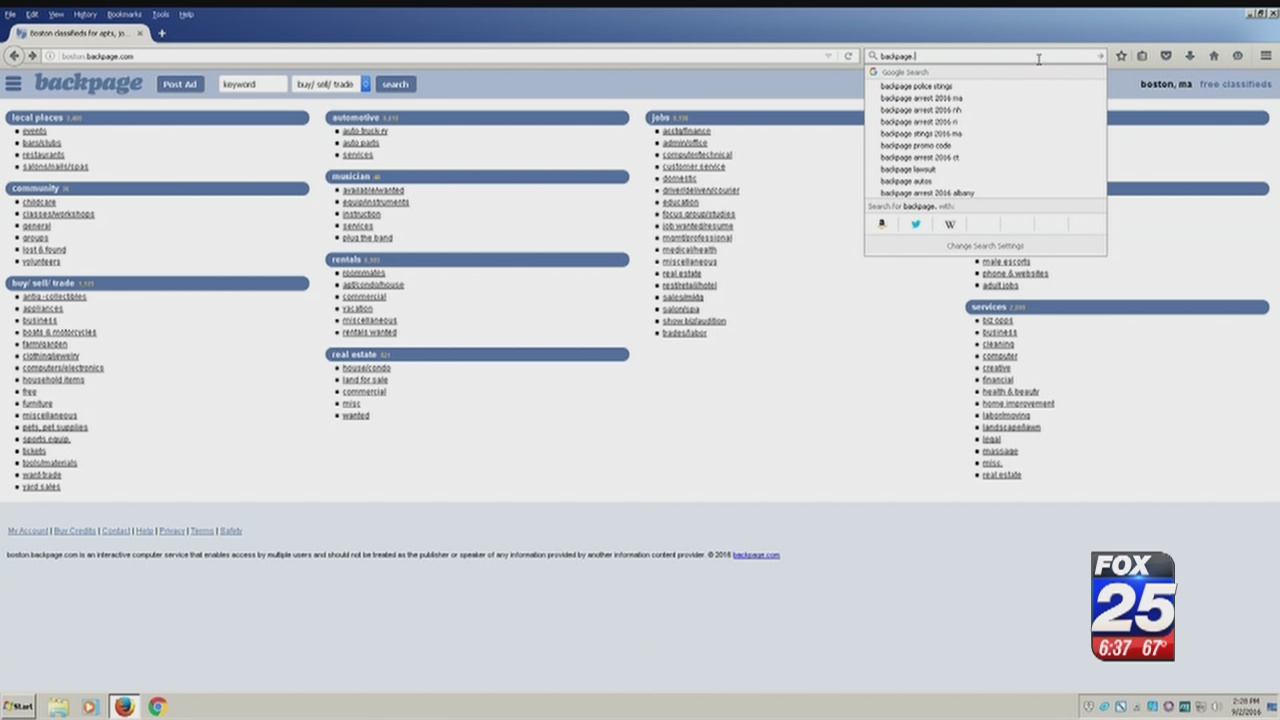Select the 'backpage police stings' suggestion
The image size is (1280, 720).
point(916,86)
